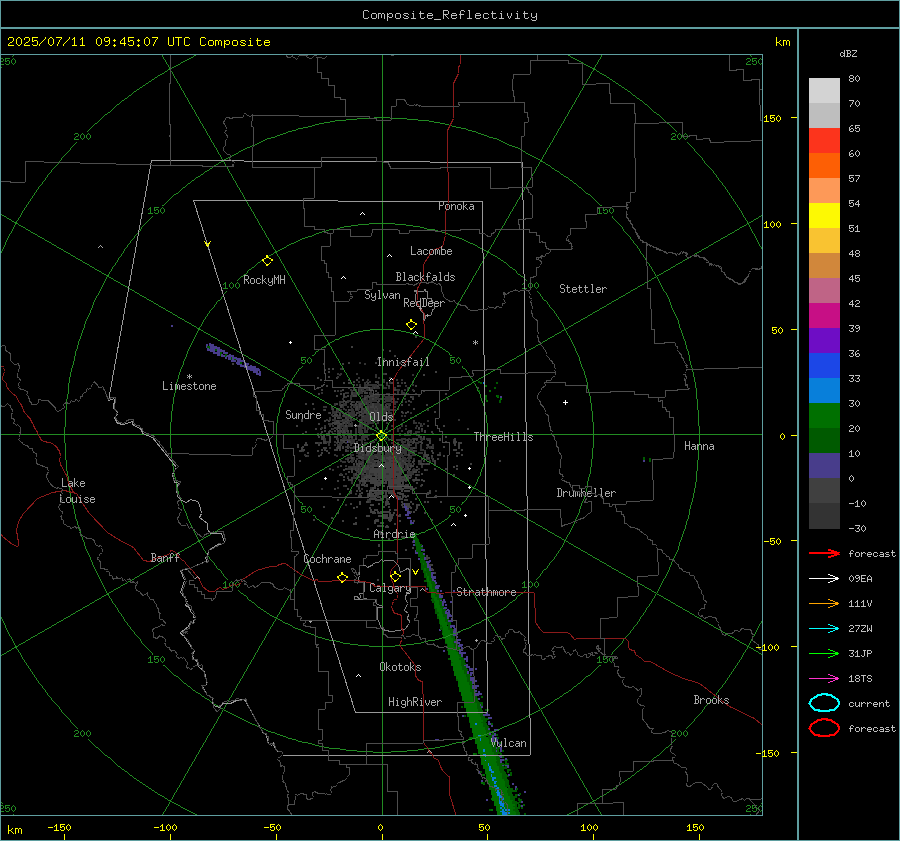The width and height of the screenshot is (900, 841).
Task: Click the red forecast arrow icon
Action: pos(824,553)
